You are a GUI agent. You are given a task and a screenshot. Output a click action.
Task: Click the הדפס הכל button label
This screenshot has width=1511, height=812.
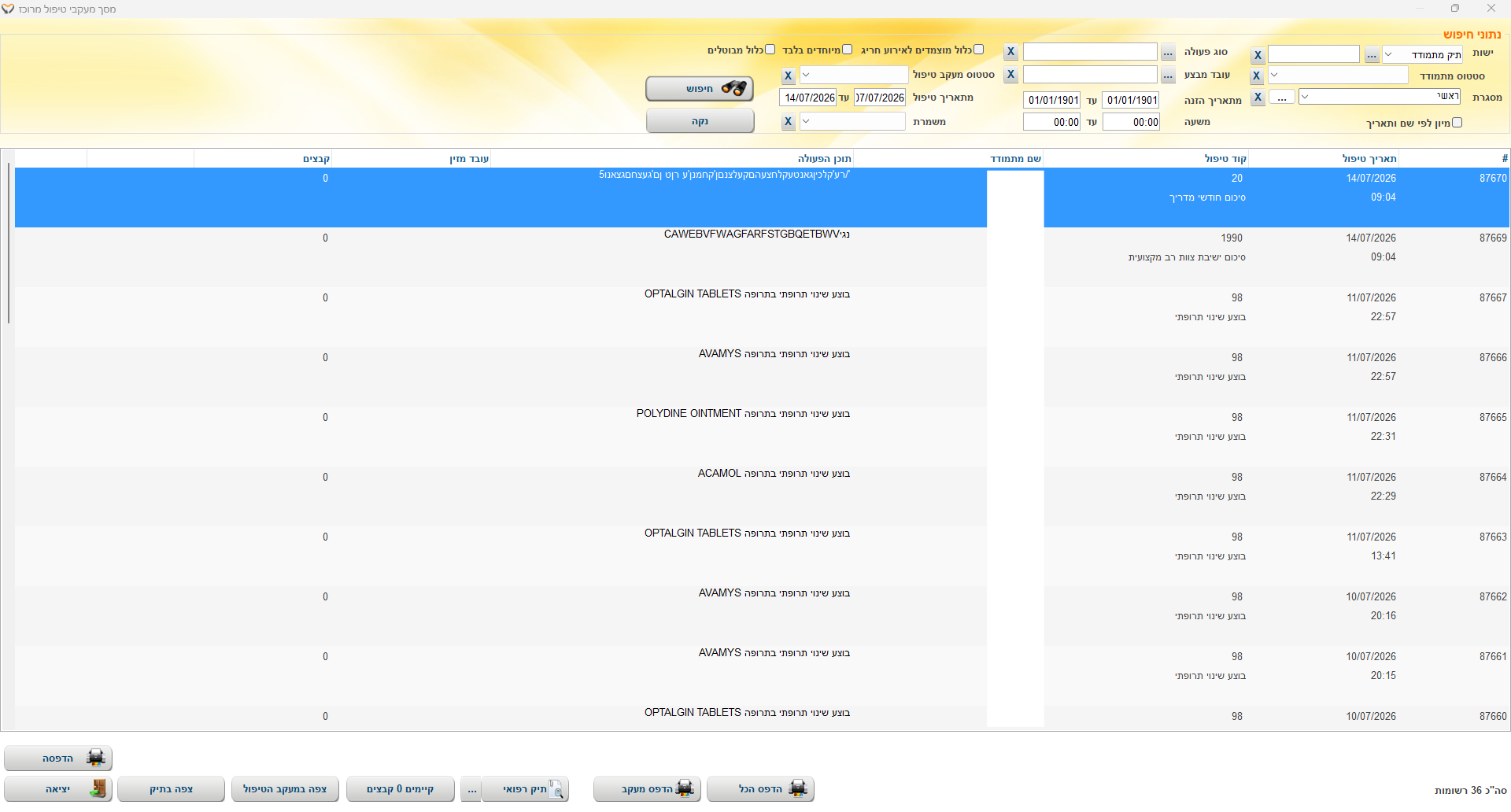pyautogui.click(x=760, y=789)
